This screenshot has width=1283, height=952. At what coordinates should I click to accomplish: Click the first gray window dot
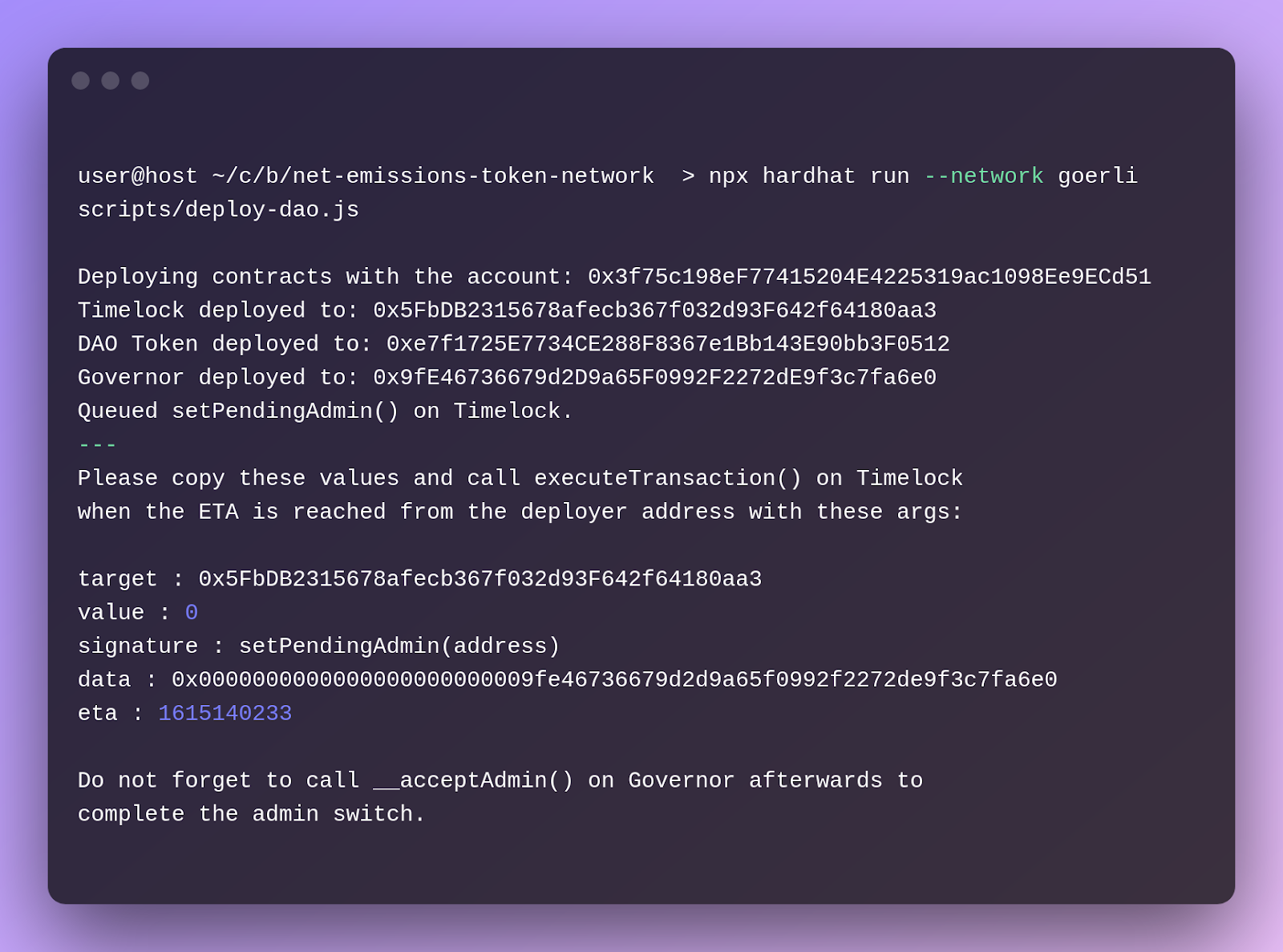80,80
